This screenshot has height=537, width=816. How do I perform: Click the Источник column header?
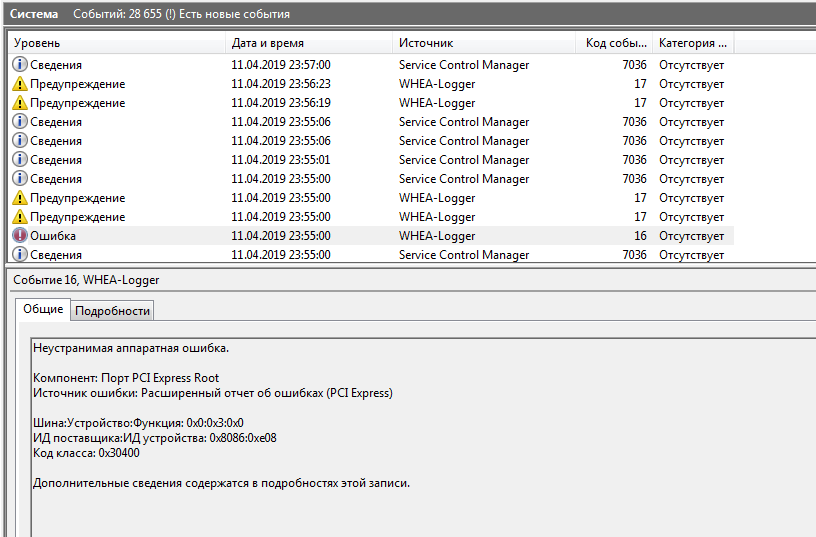[426, 43]
